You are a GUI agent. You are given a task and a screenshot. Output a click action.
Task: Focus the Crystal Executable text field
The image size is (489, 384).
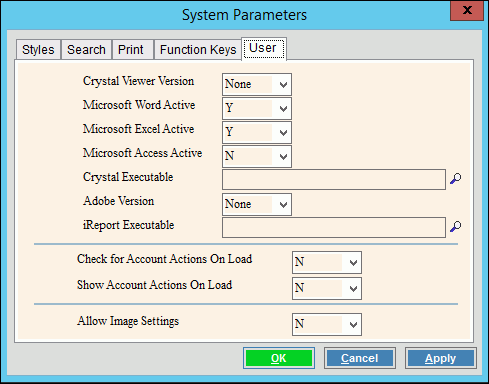click(x=334, y=180)
